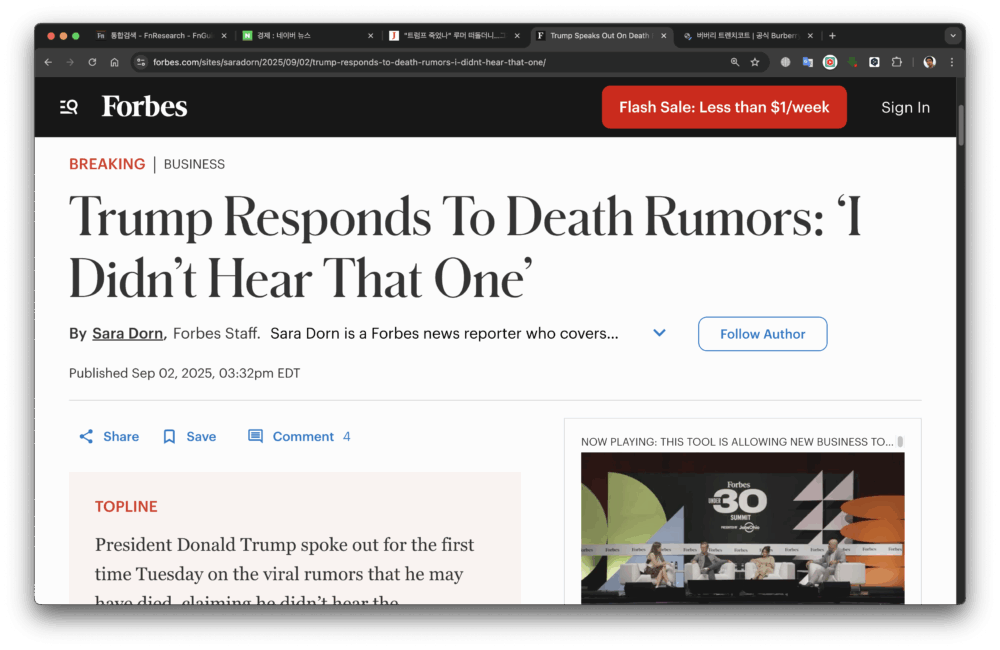Click the published date text

[x=184, y=373]
